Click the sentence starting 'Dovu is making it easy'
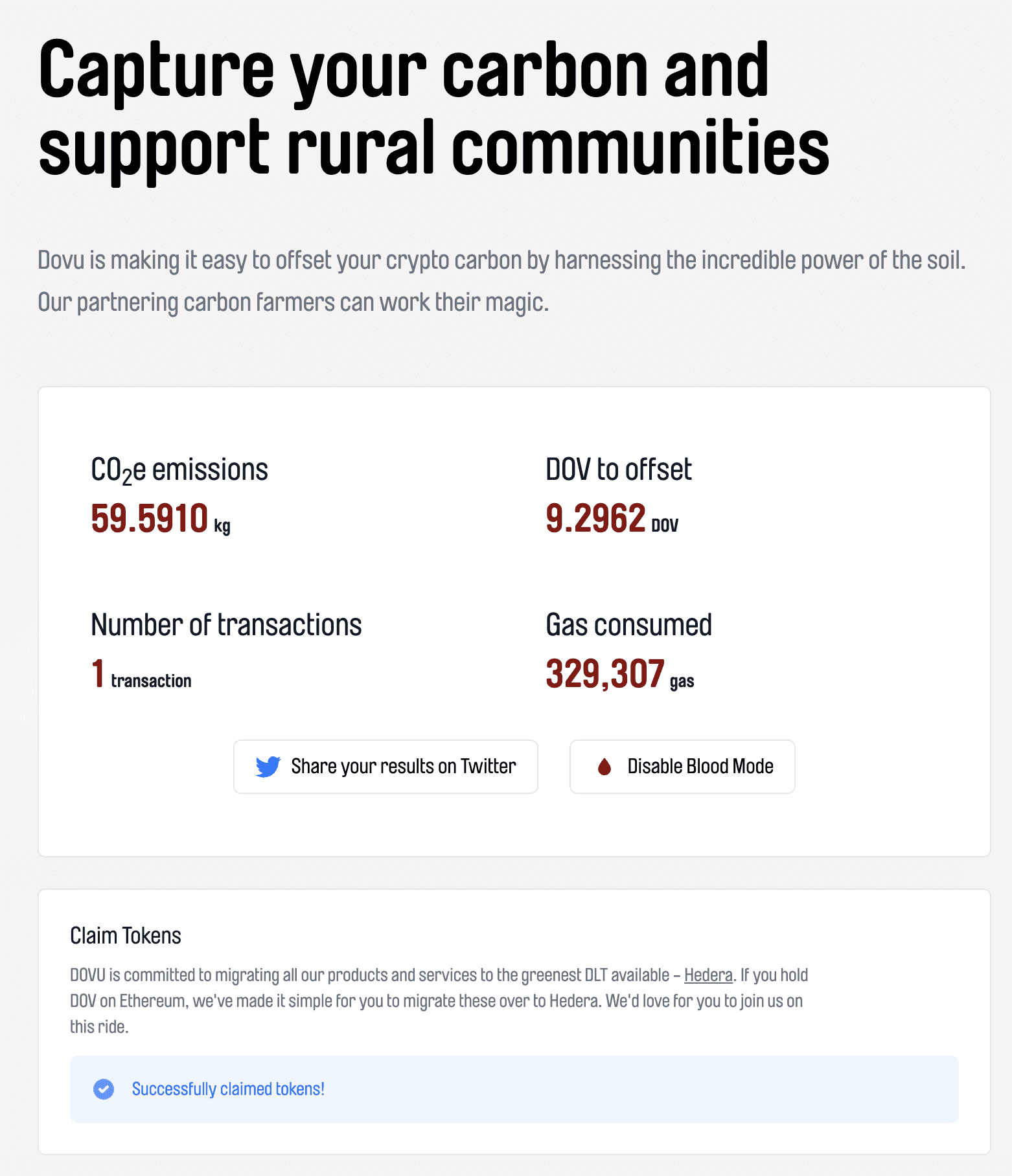 coord(501,260)
